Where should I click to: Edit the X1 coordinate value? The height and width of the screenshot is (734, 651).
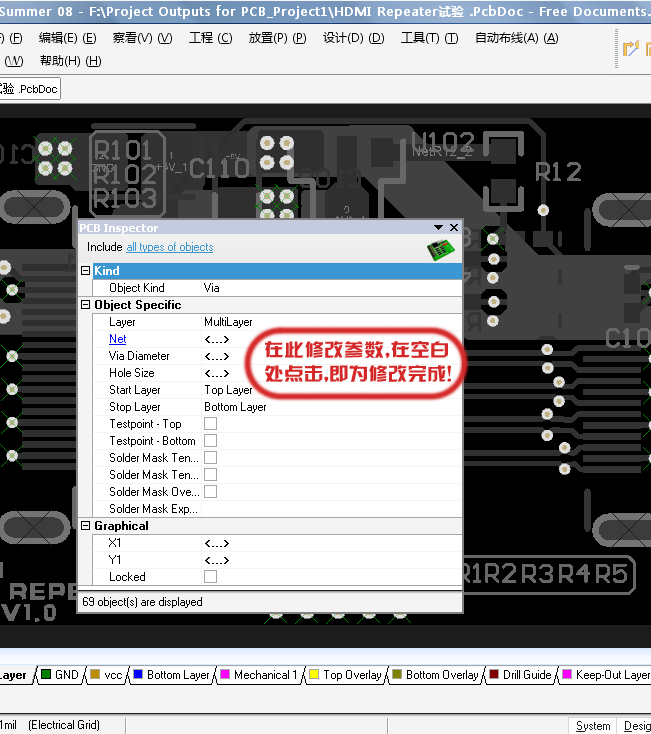(x=331, y=543)
